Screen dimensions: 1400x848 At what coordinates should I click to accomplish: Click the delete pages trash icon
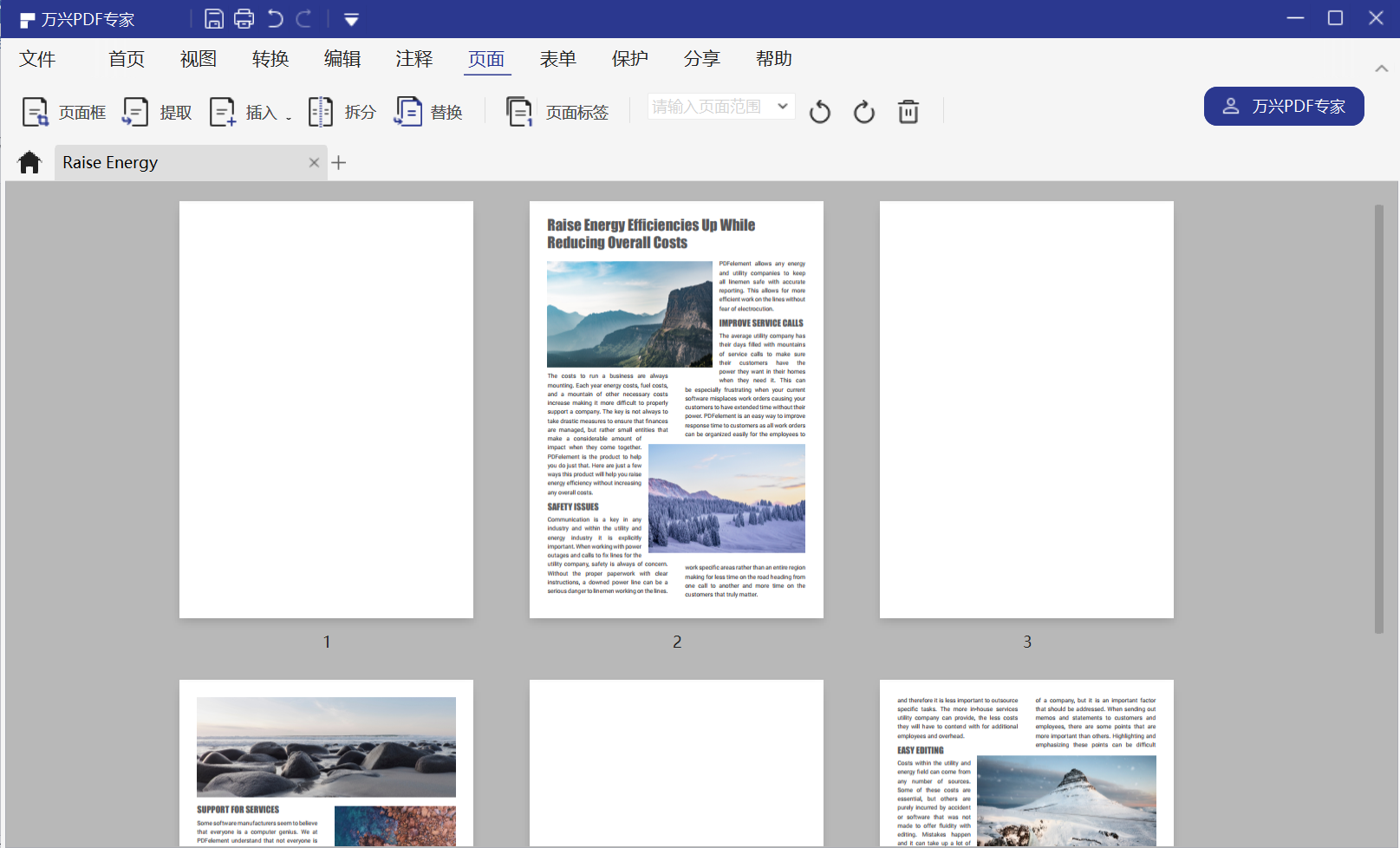pyautogui.click(x=908, y=112)
